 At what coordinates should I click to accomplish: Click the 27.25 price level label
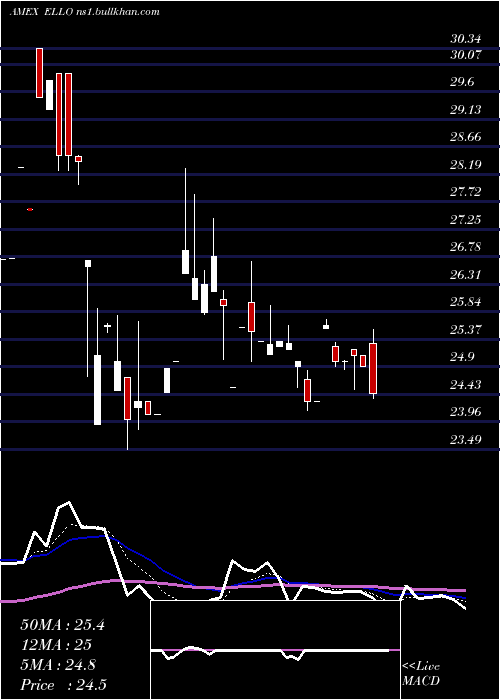pyautogui.click(x=466, y=220)
